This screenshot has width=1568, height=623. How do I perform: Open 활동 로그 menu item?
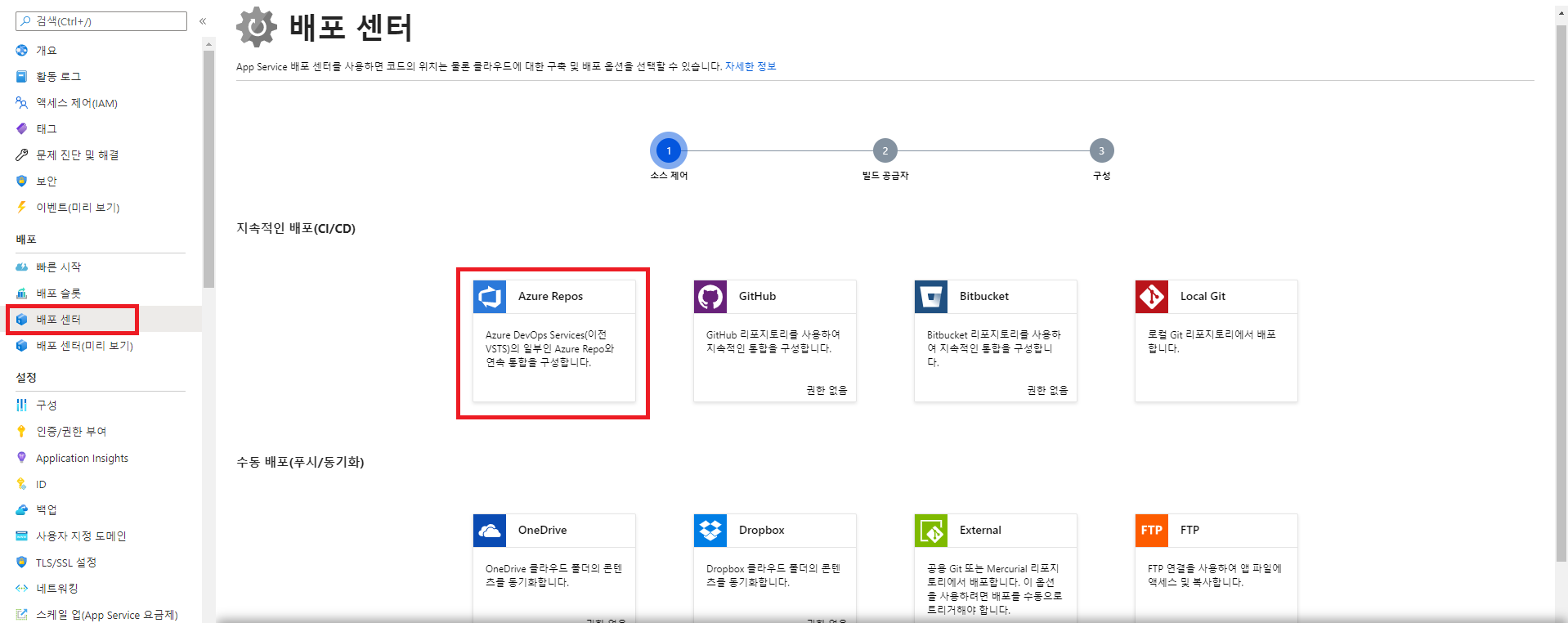(x=58, y=77)
